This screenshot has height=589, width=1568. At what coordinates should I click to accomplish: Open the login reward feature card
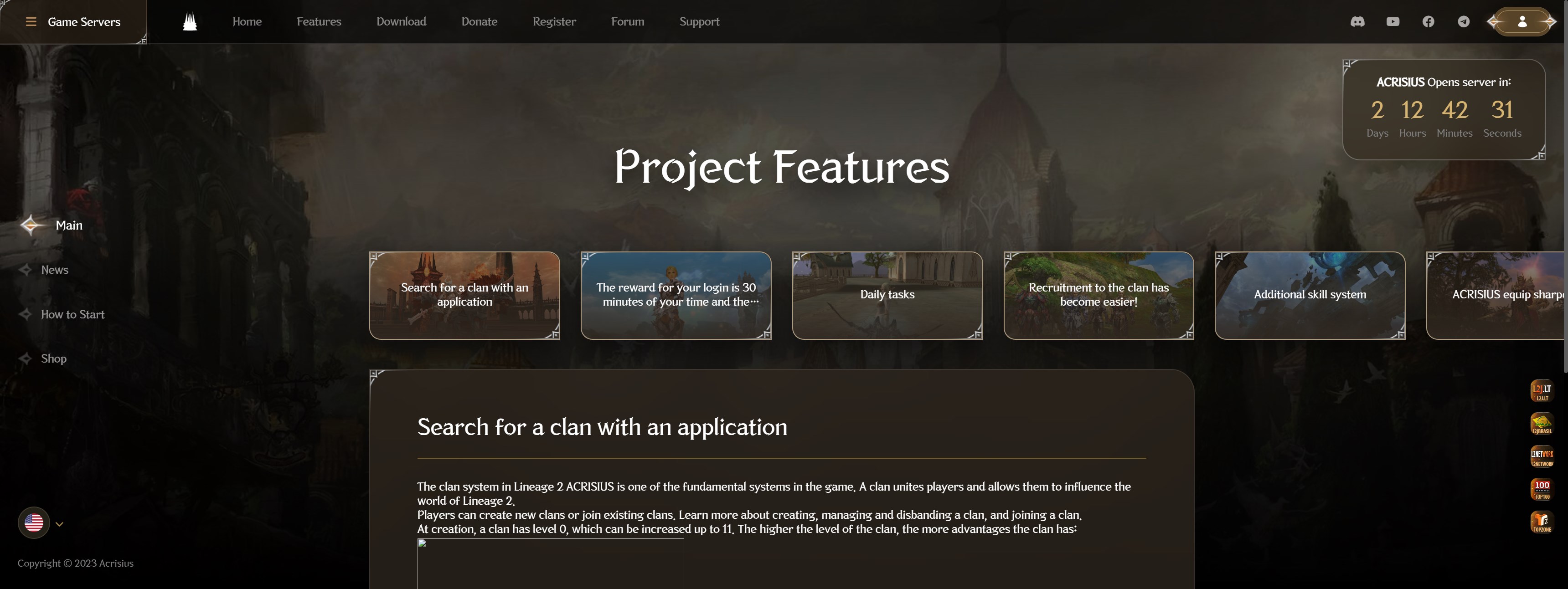(676, 295)
